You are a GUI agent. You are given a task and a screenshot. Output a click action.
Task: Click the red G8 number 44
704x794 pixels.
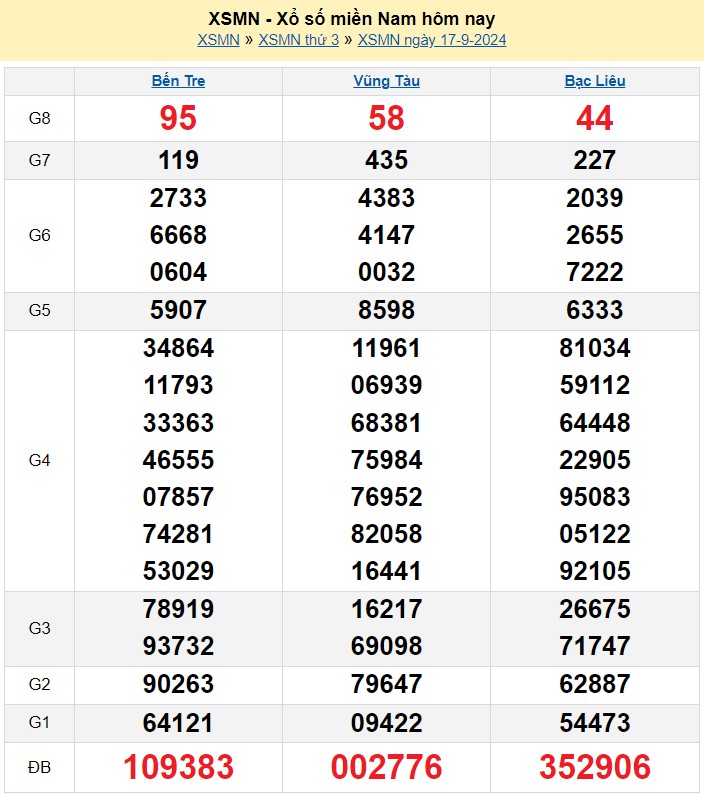(x=594, y=119)
